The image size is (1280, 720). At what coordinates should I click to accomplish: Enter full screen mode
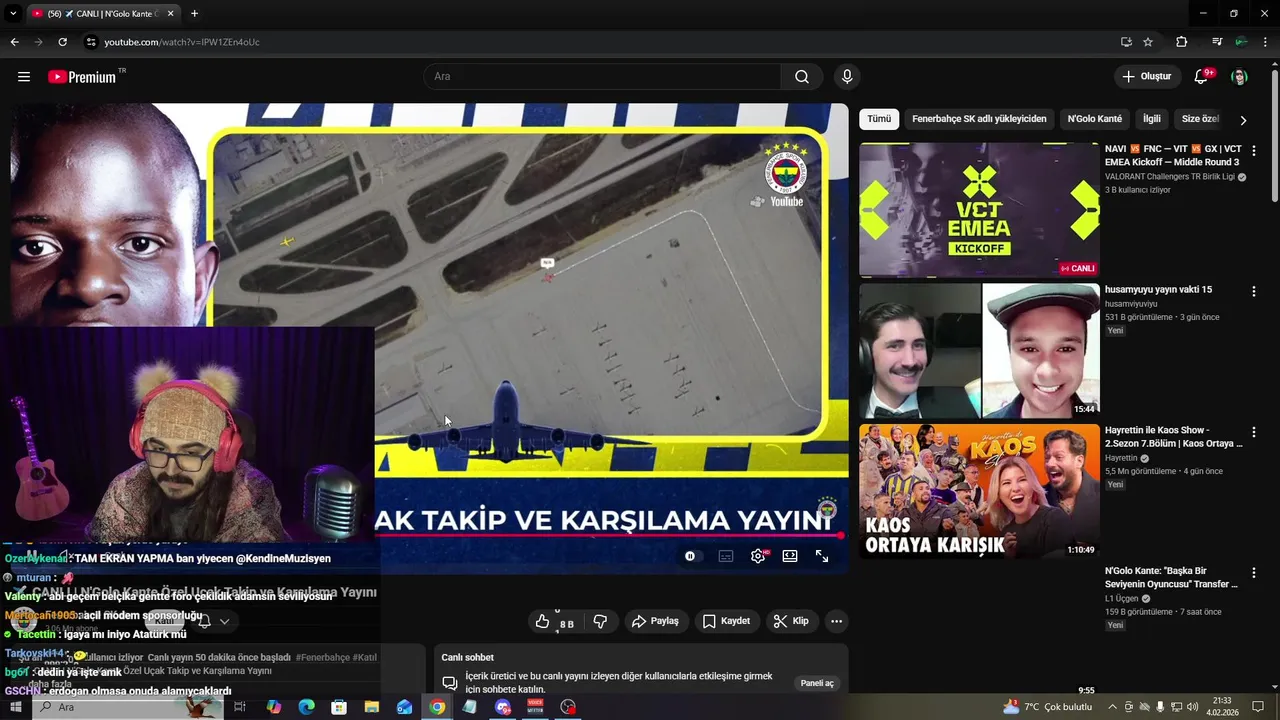822,556
